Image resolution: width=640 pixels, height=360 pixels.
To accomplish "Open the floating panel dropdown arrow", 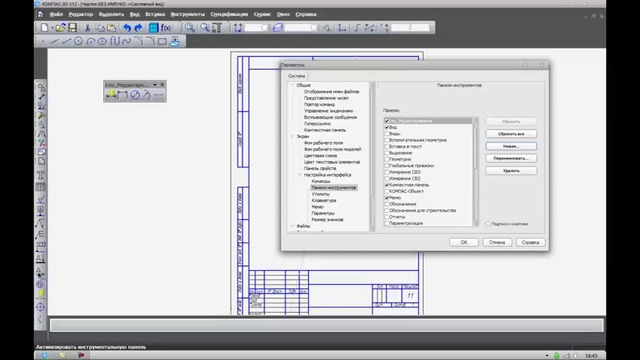I will tap(155, 85).
